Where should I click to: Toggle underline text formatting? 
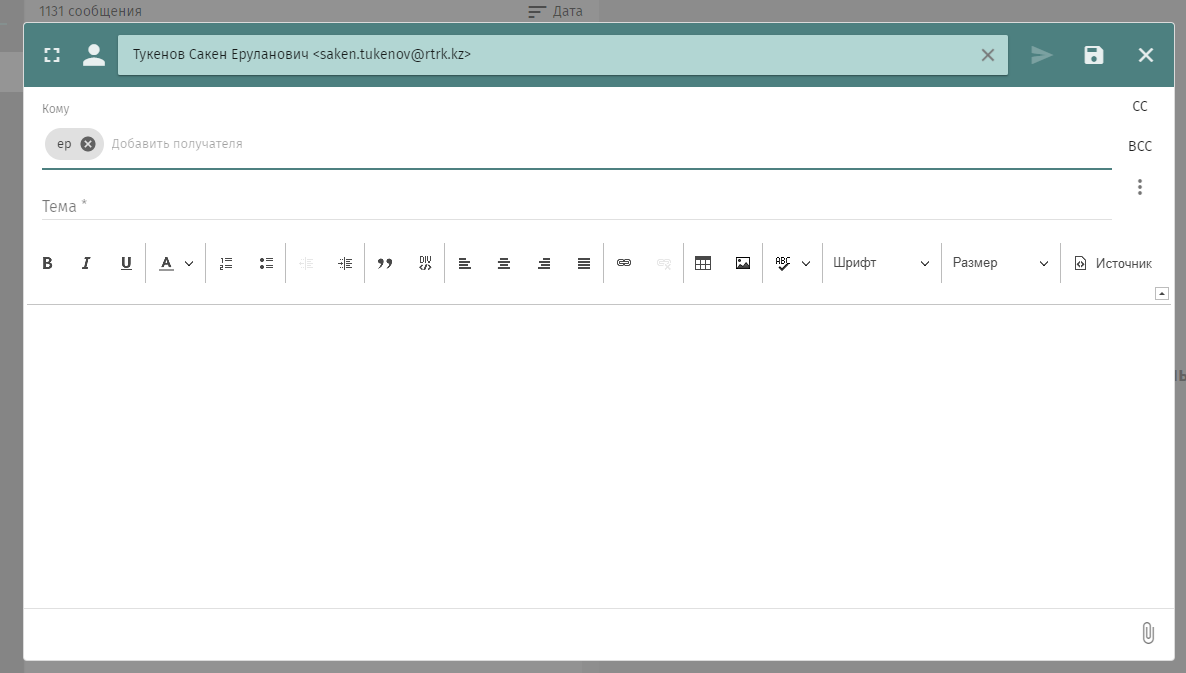click(x=126, y=263)
